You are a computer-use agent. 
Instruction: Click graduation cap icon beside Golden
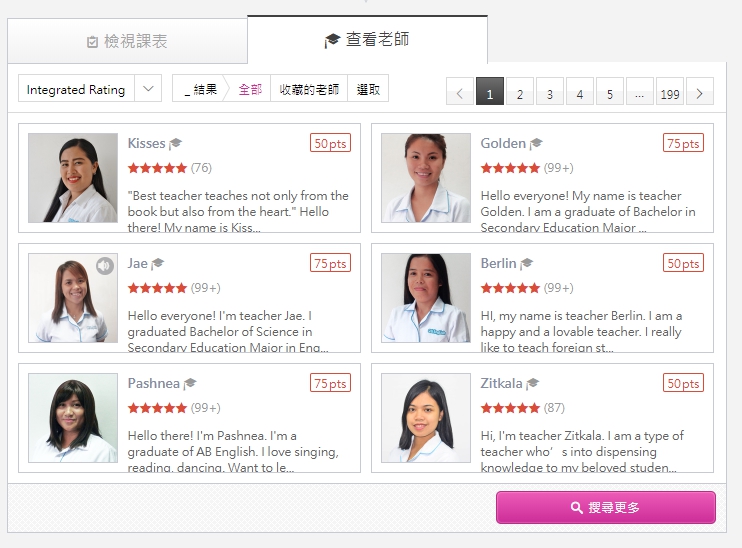tap(536, 143)
